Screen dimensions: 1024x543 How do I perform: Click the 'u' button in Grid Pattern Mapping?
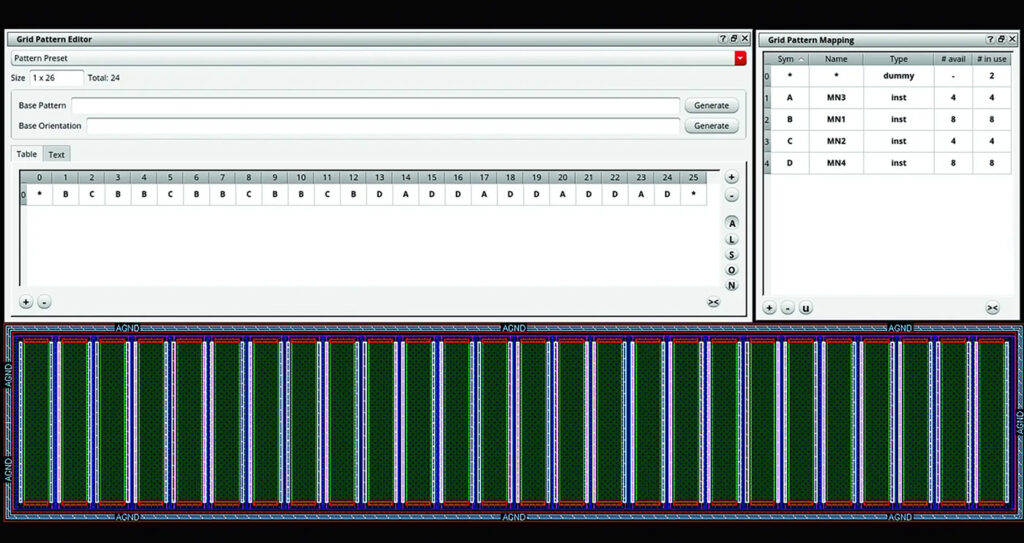pos(806,308)
